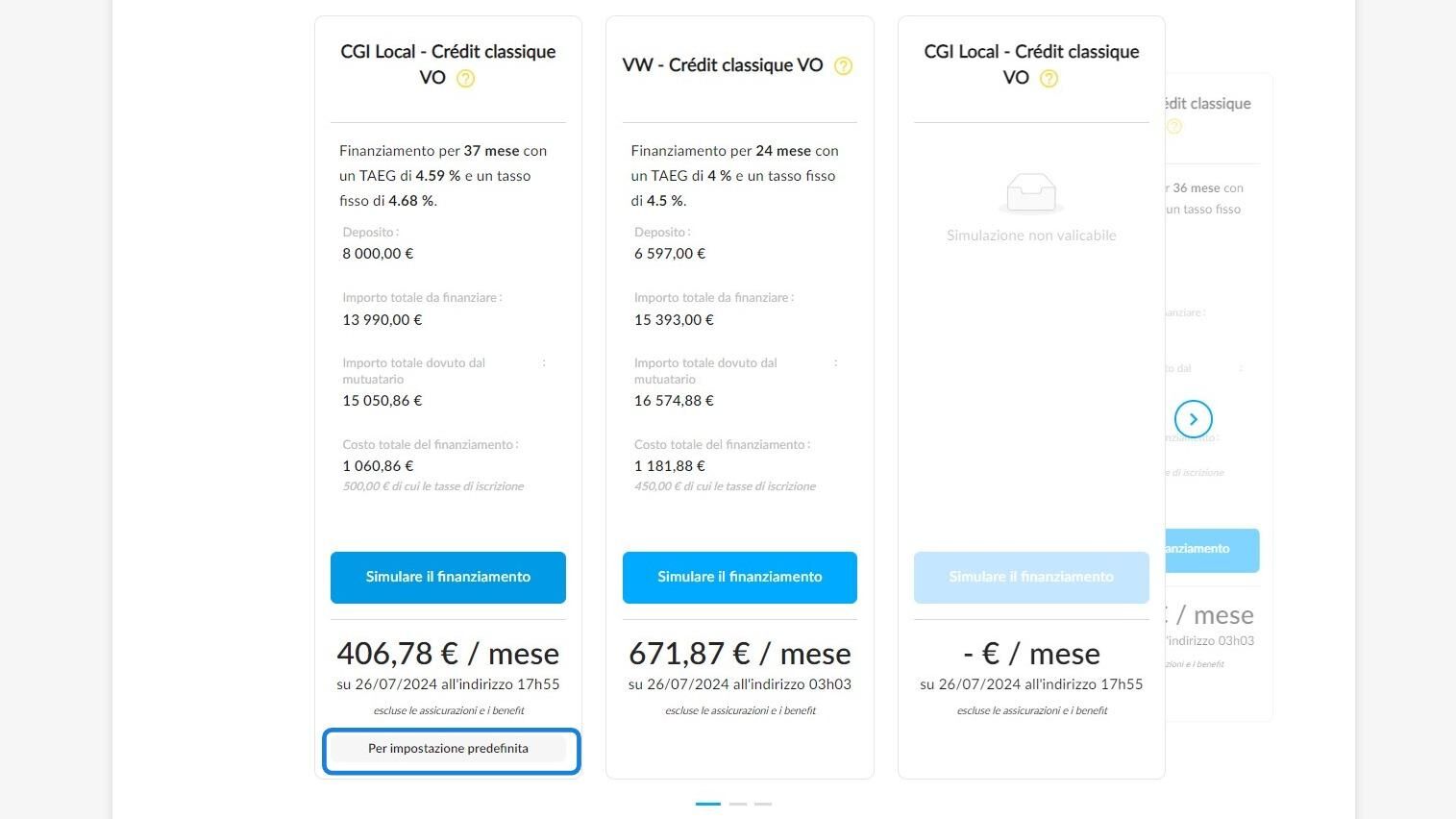
Task: Go to first carousel page indicator
Action: (708, 804)
